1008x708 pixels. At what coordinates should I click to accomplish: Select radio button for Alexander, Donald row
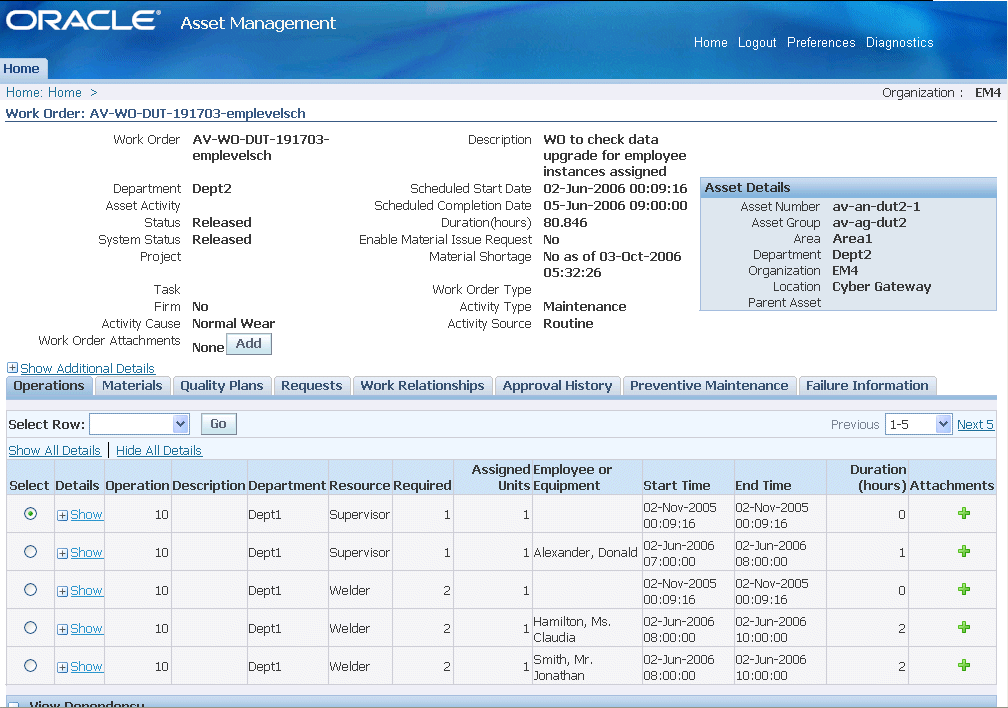30,552
